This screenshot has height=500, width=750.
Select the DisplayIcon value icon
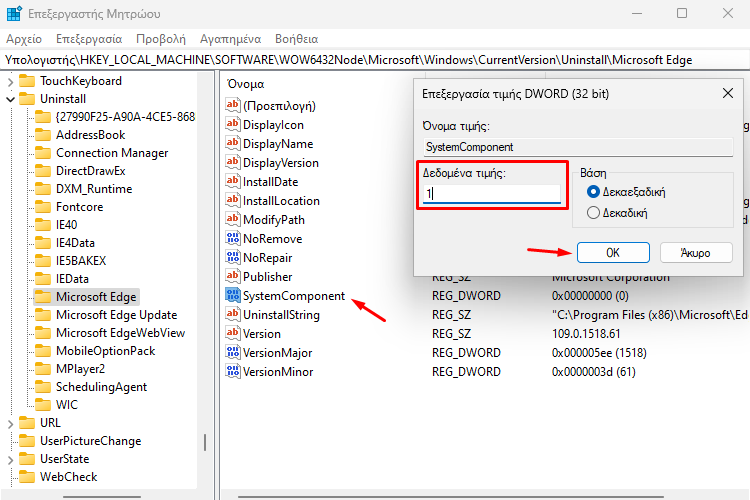pyautogui.click(x=232, y=124)
